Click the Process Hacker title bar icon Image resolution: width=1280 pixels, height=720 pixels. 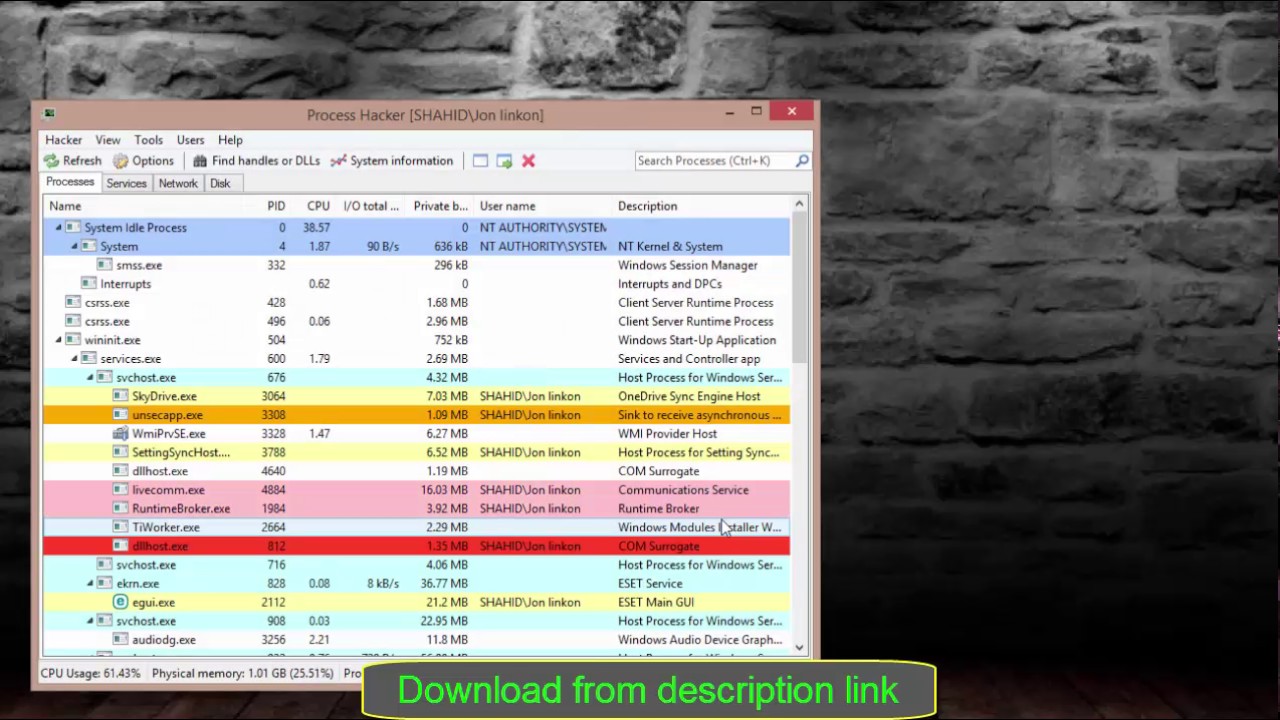pyautogui.click(x=50, y=114)
